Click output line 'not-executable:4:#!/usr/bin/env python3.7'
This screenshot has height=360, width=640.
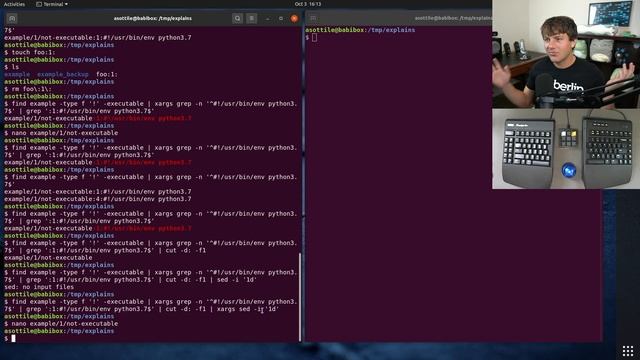coord(98,199)
